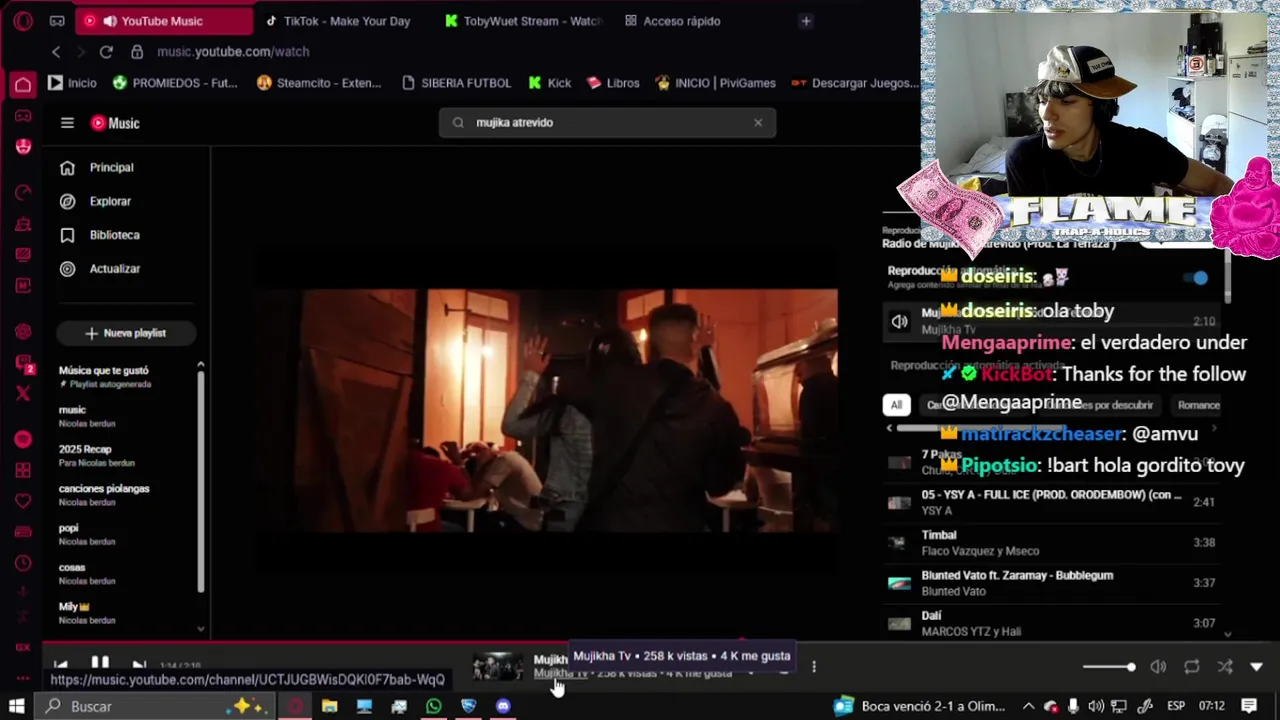Adjust the volume slider

pyautogui.click(x=1109, y=667)
